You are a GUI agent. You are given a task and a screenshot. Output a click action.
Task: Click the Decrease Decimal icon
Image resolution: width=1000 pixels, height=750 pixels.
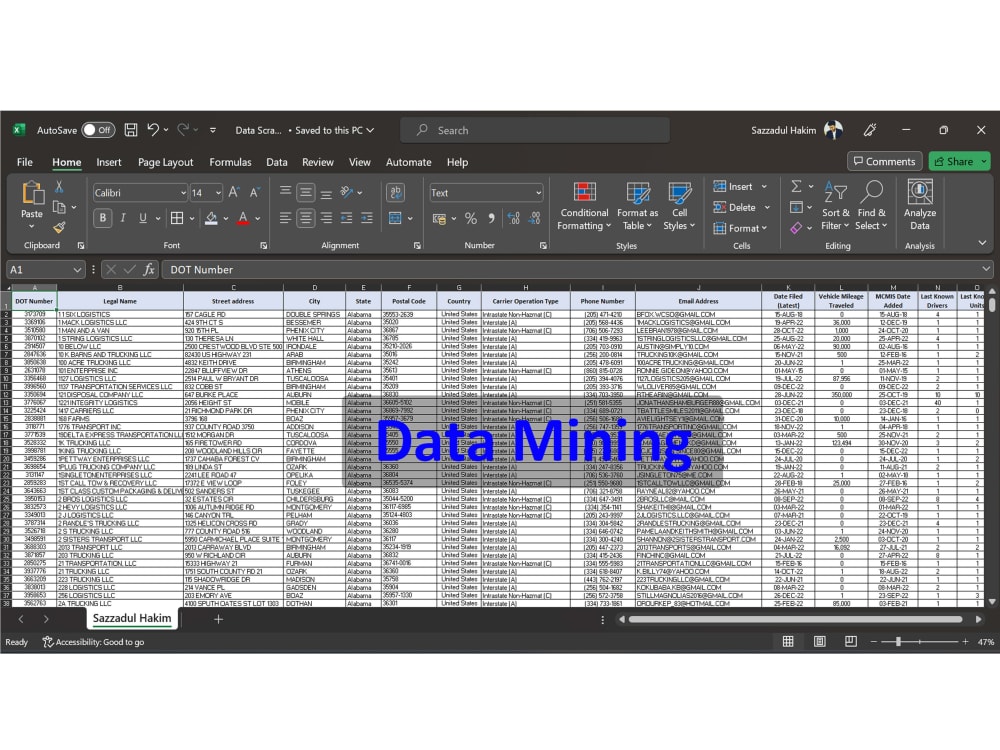[534, 219]
